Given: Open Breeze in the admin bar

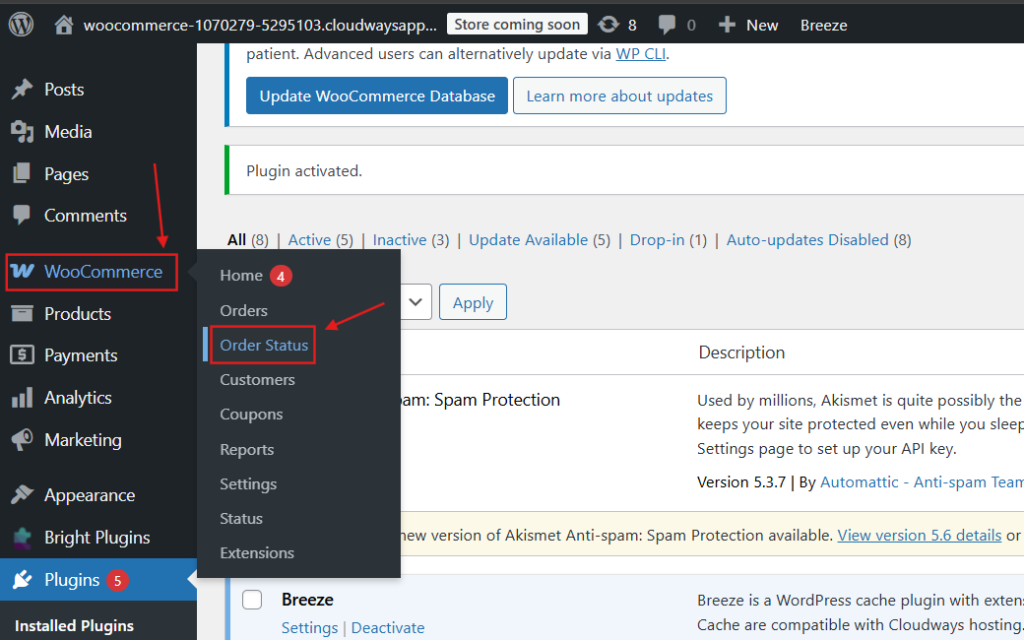Looking at the screenshot, I should coord(824,25).
